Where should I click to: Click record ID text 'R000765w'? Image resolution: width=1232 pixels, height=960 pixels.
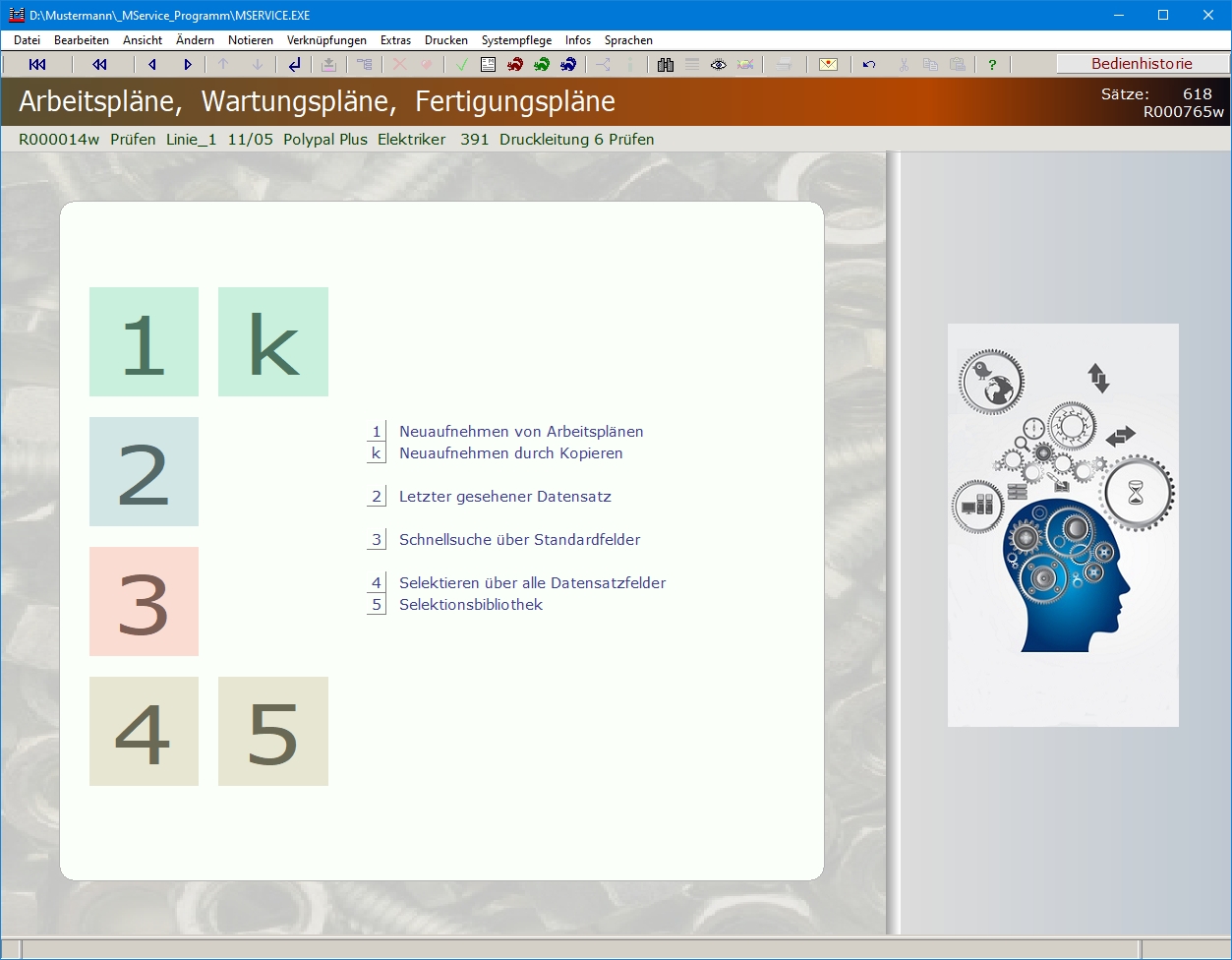(x=1184, y=112)
